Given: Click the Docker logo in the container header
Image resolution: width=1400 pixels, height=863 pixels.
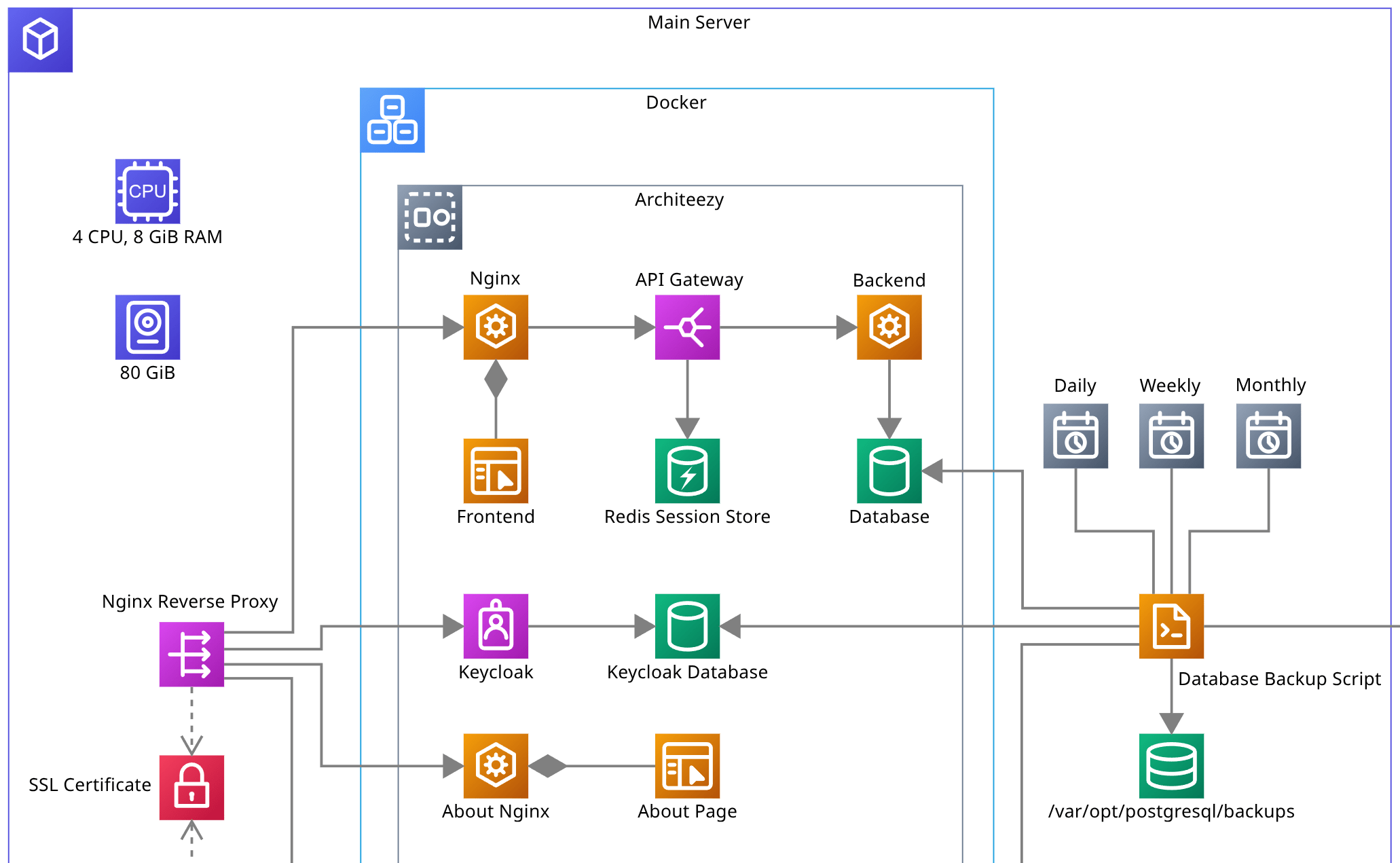Looking at the screenshot, I should coord(392,120).
